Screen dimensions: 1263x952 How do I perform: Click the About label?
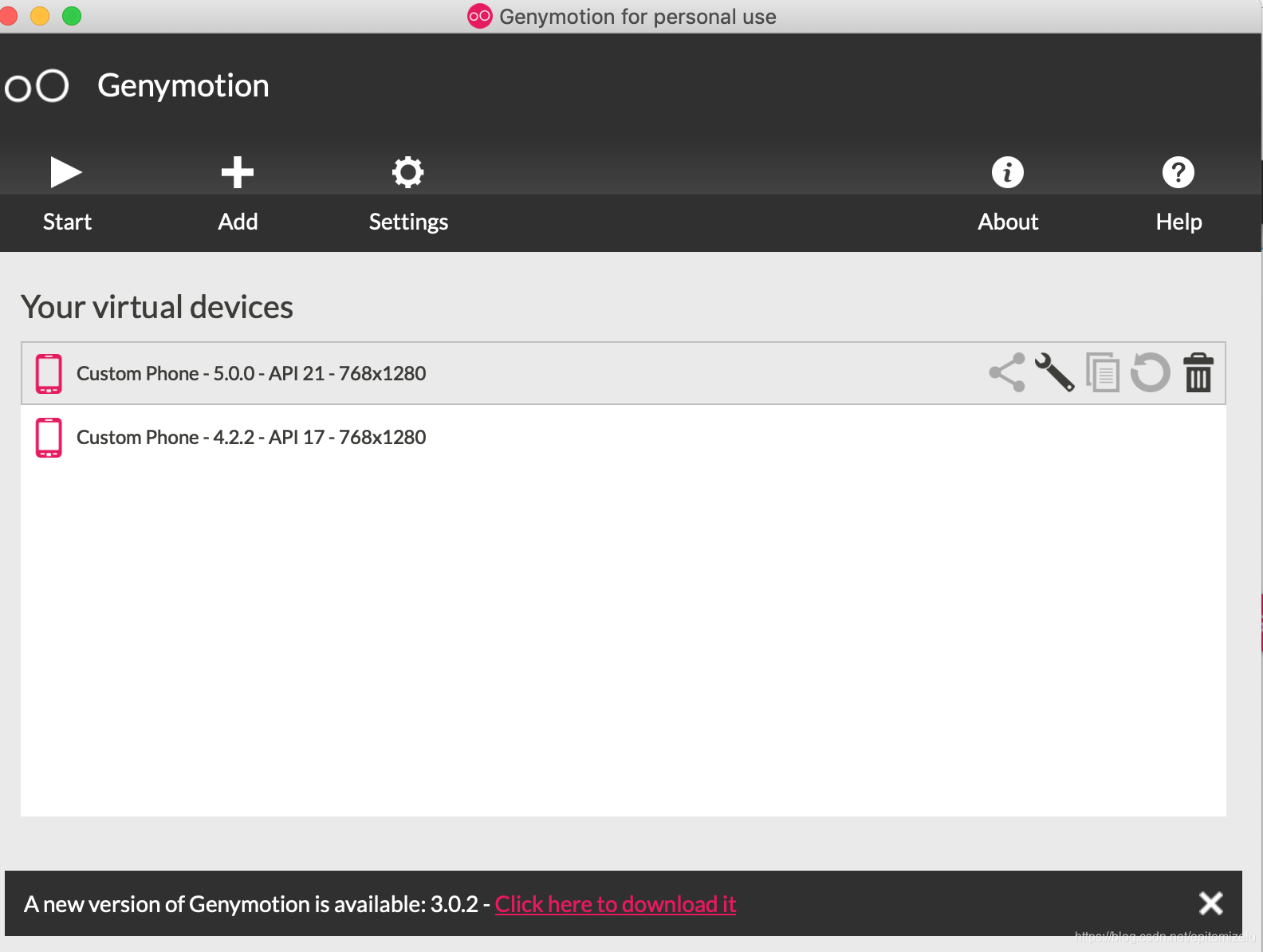[1008, 222]
